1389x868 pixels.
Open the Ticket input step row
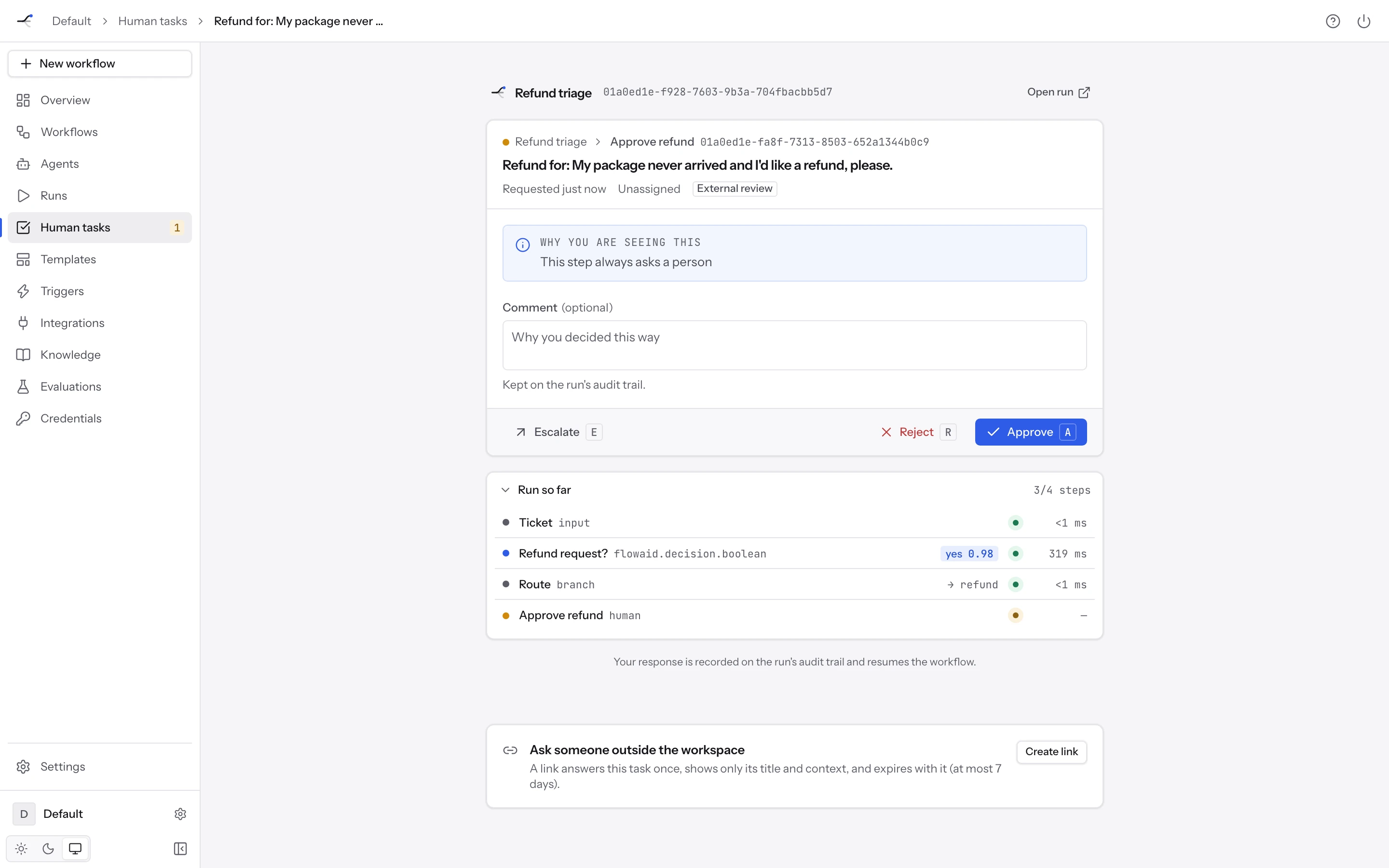coord(794,523)
